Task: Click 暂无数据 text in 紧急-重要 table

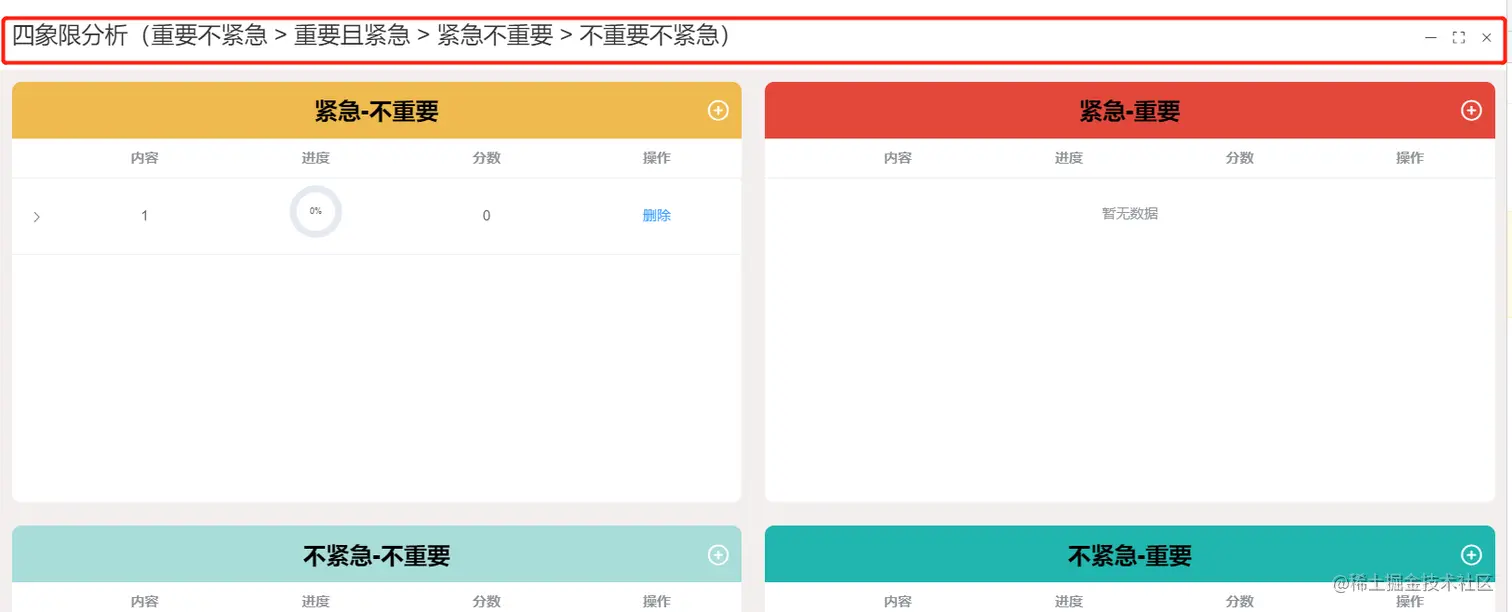Action: [1130, 213]
